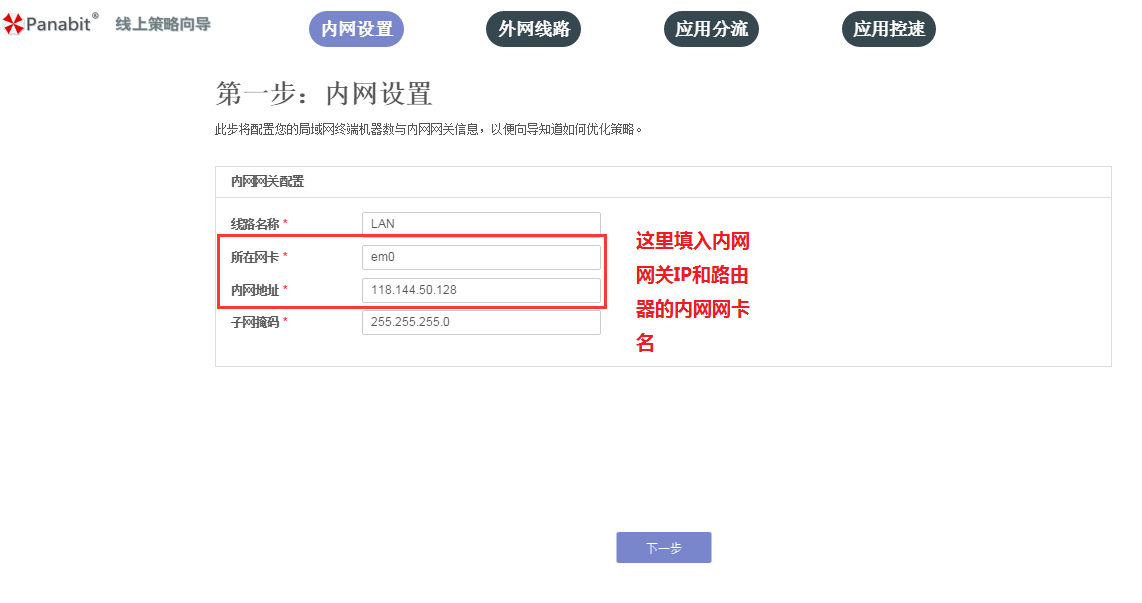Click the 内网网关配置 panel header
The image size is (1142, 603).
[267, 182]
